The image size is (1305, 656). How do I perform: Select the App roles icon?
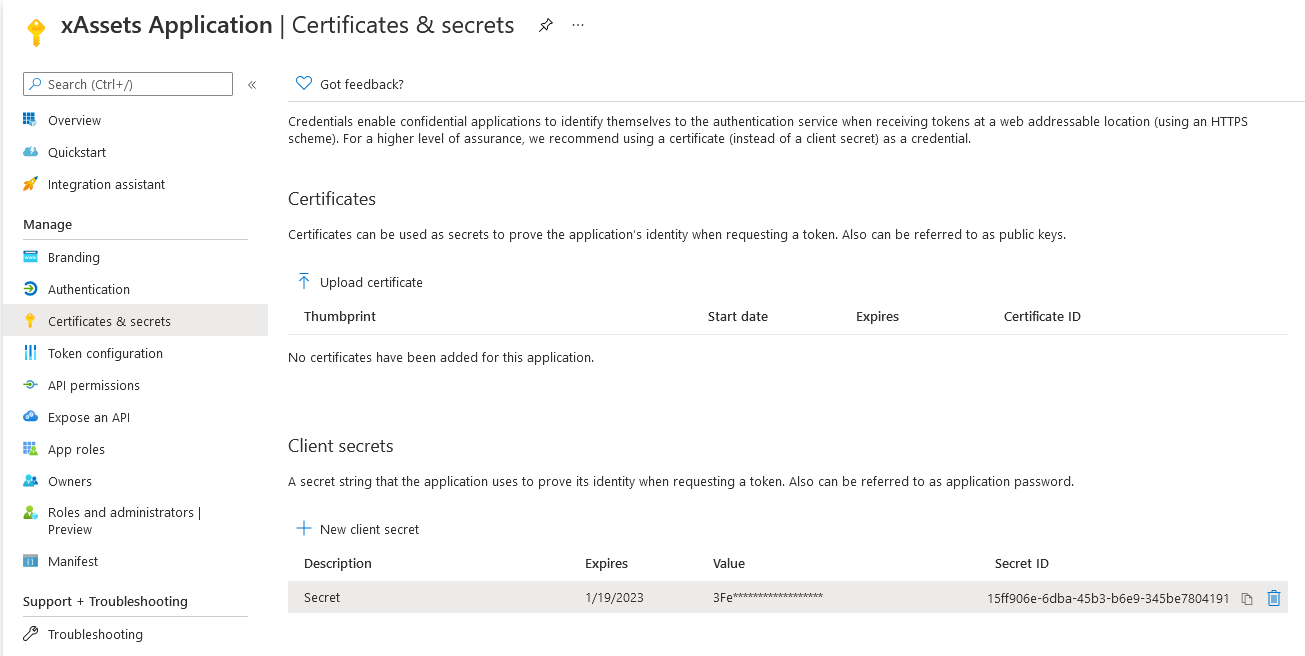click(x=31, y=449)
